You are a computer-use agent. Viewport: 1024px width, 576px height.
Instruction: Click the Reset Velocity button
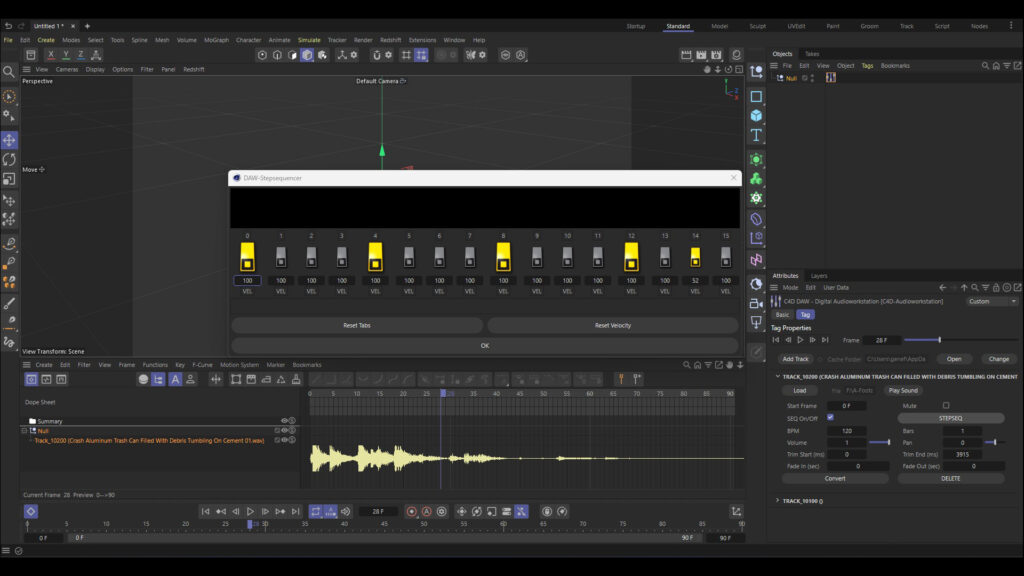pos(613,325)
